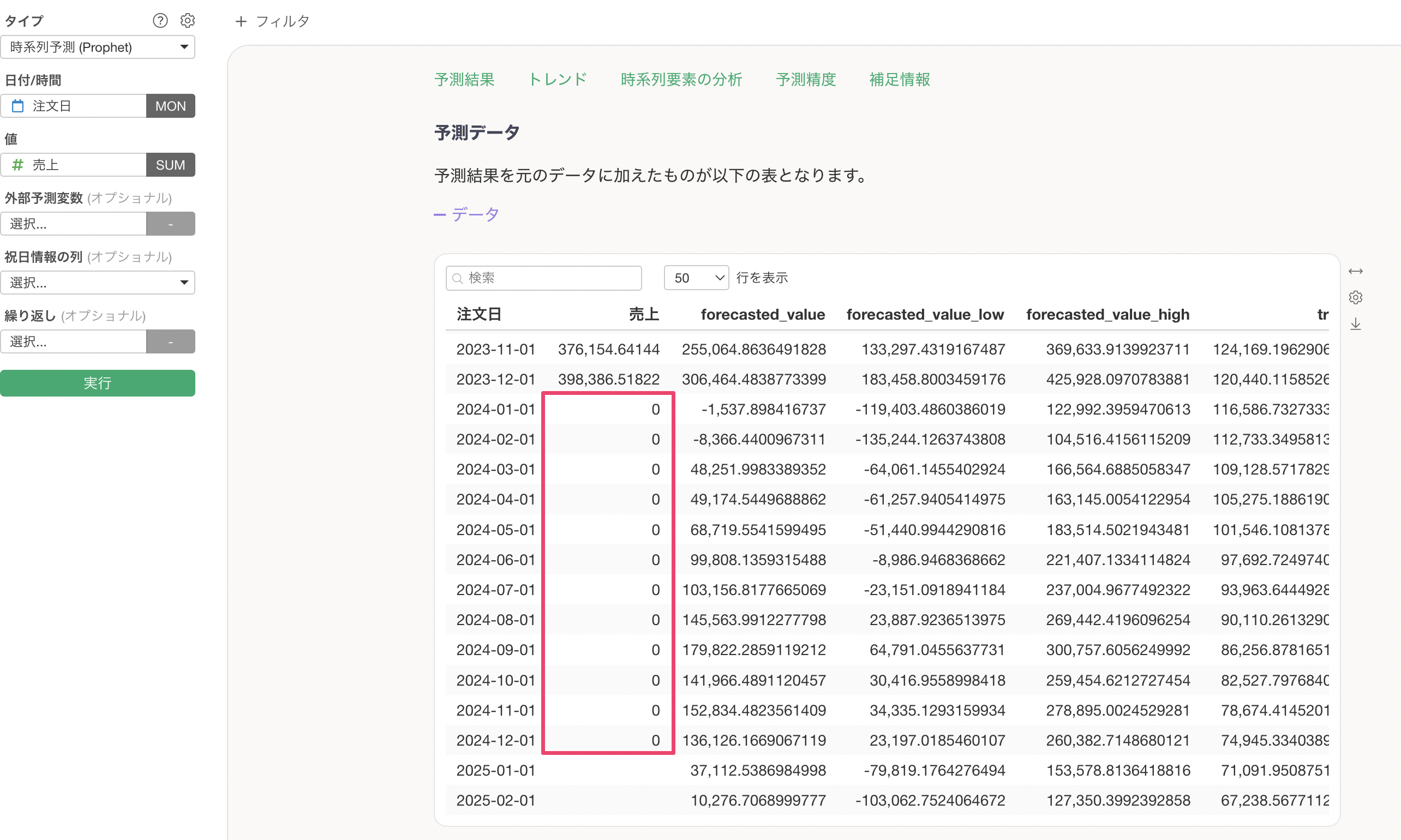1401x840 pixels.
Task: Sort by the 注文日 column header
Action: coord(479,314)
